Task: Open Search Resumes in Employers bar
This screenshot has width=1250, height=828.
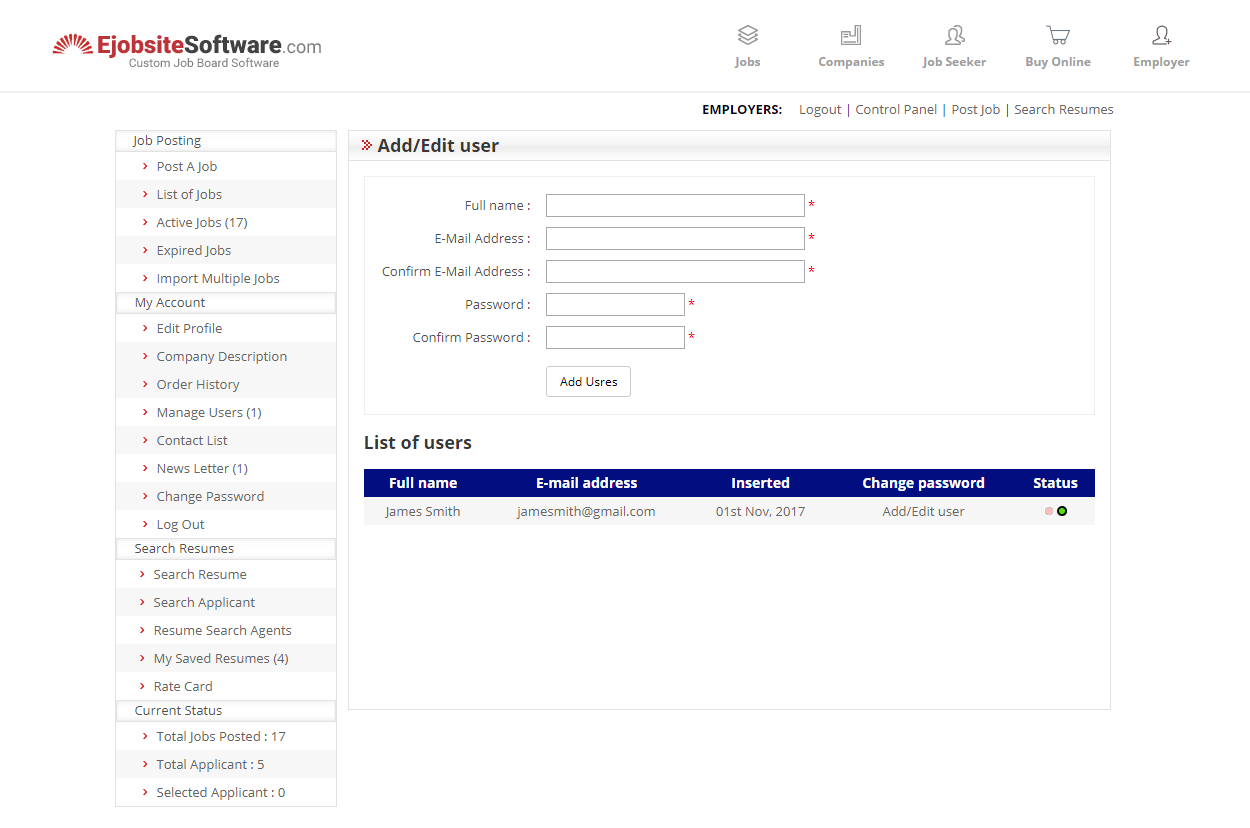Action: click(x=1064, y=110)
